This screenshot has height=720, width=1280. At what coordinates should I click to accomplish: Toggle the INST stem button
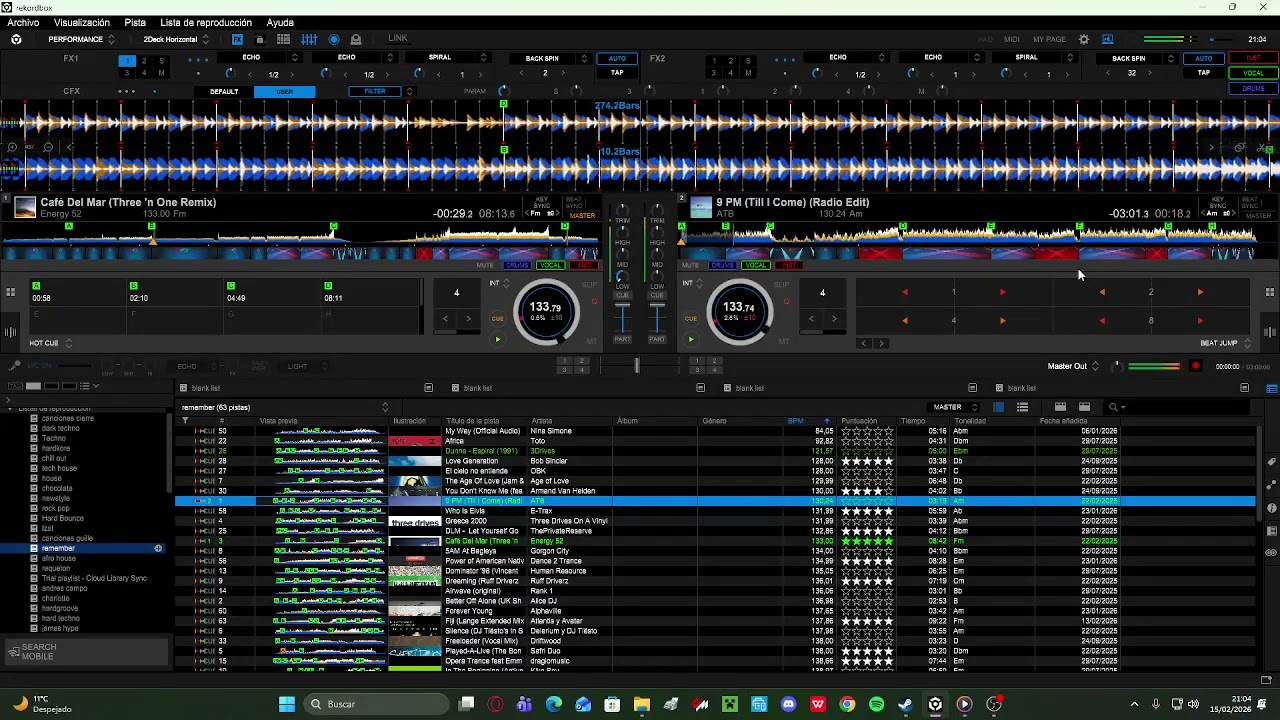[x=1253, y=58]
